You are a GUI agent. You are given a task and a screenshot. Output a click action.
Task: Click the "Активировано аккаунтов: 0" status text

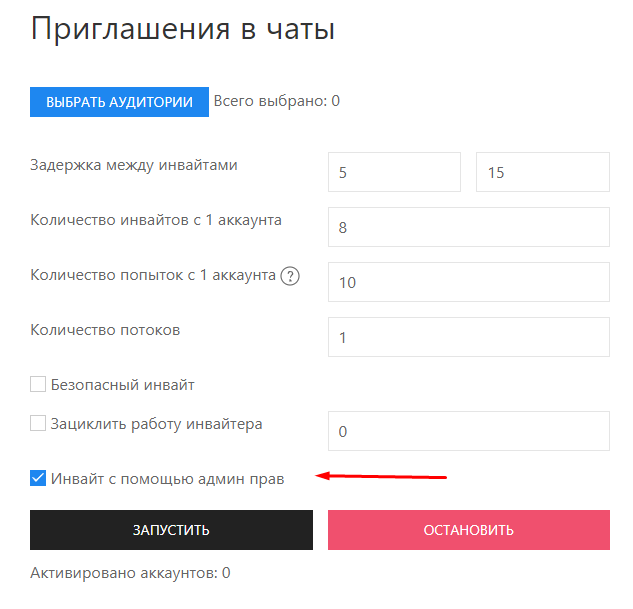[x=131, y=573]
